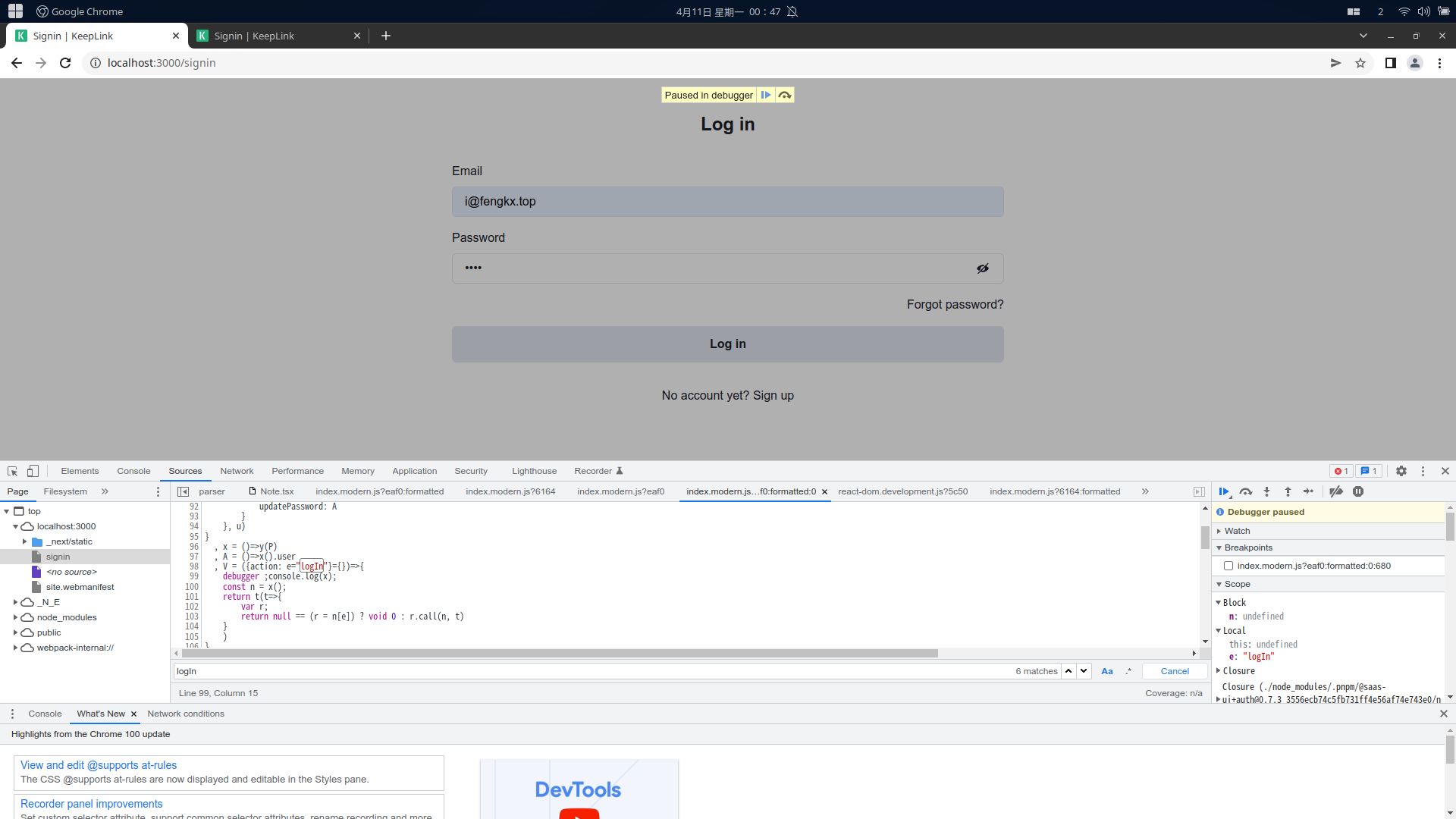Toggle password visibility eye icon
The height and width of the screenshot is (819, 1456).
pyautogui.click(x=983, y=268)
